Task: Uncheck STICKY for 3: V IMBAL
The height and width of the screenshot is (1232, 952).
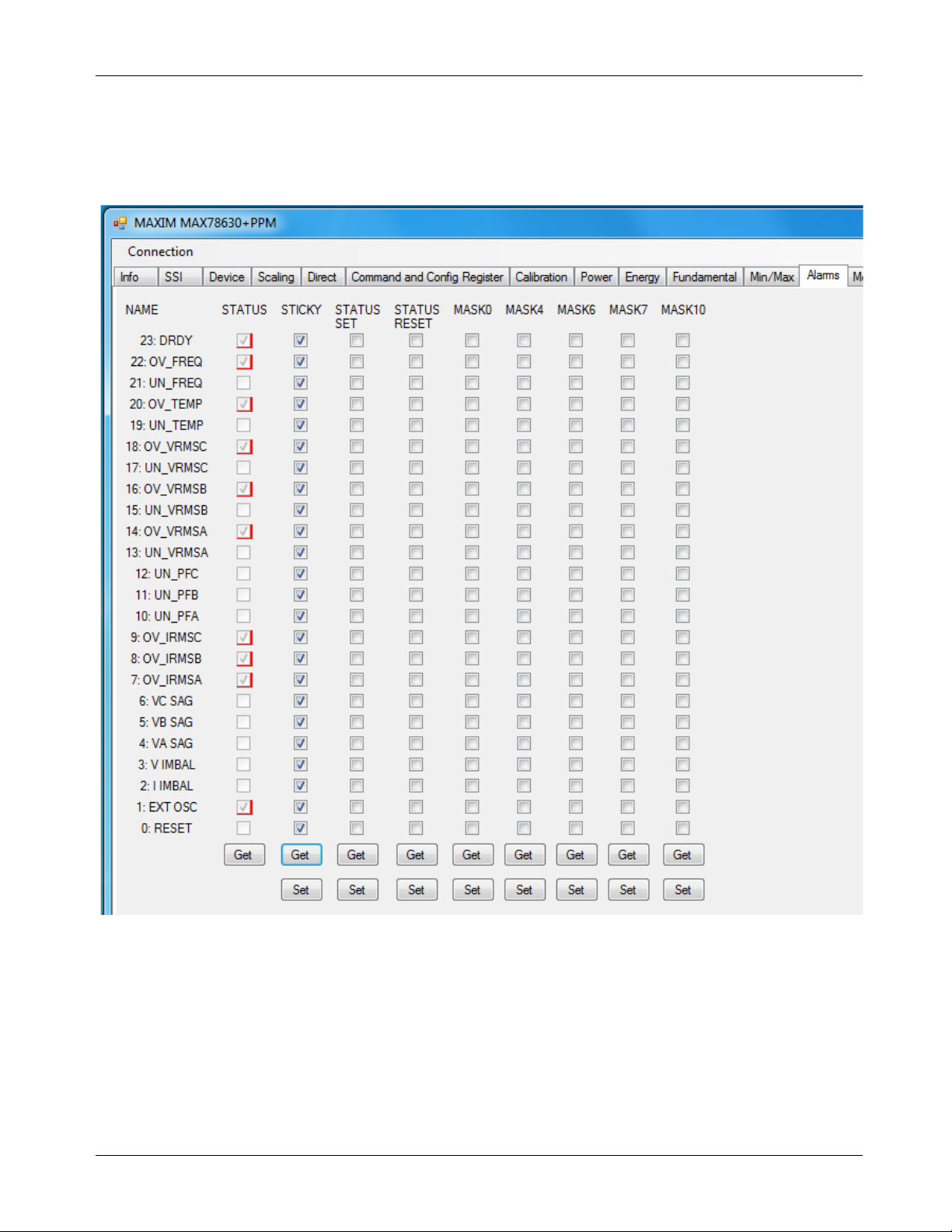Action: [301, 765]
